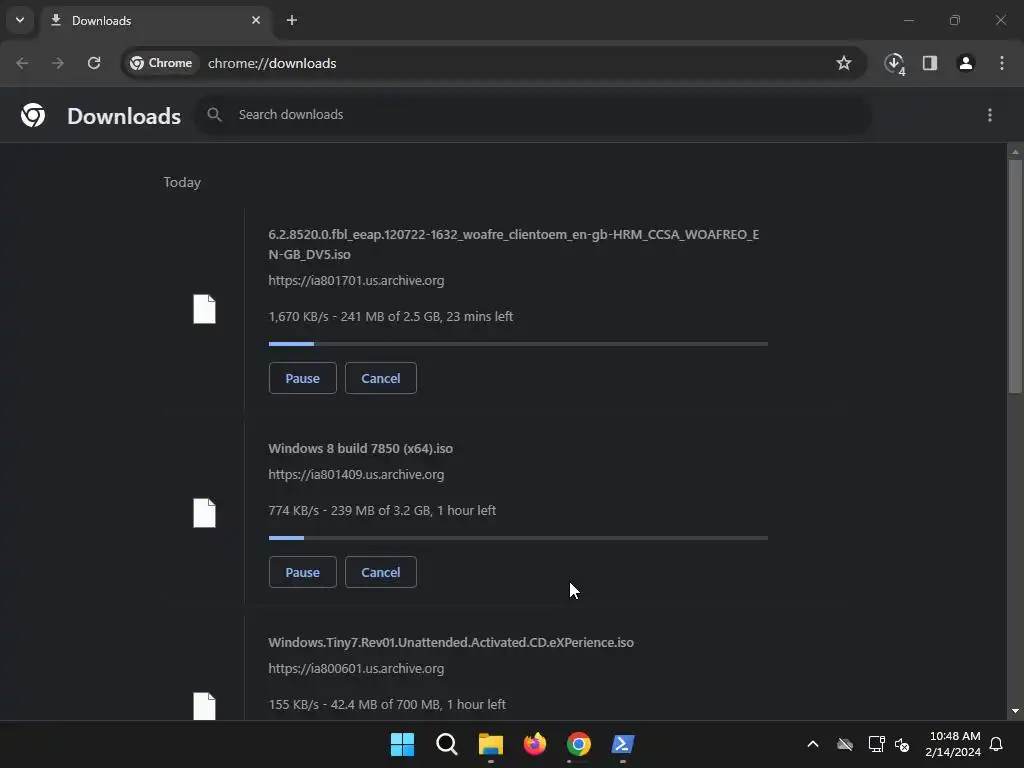The width and height of the screenshot is (1024, 768).
Task: Click the OneDrive cloud tray icon
Action: point(845,744)
